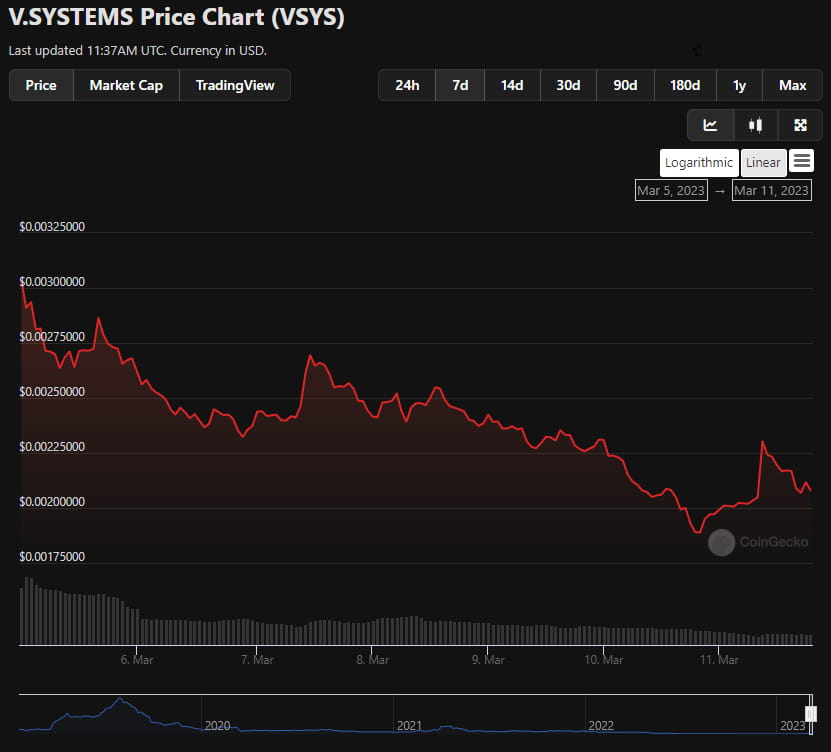Screen dimensions: 831x752
Task: Switch to line chart view icon
Action: 710,125
